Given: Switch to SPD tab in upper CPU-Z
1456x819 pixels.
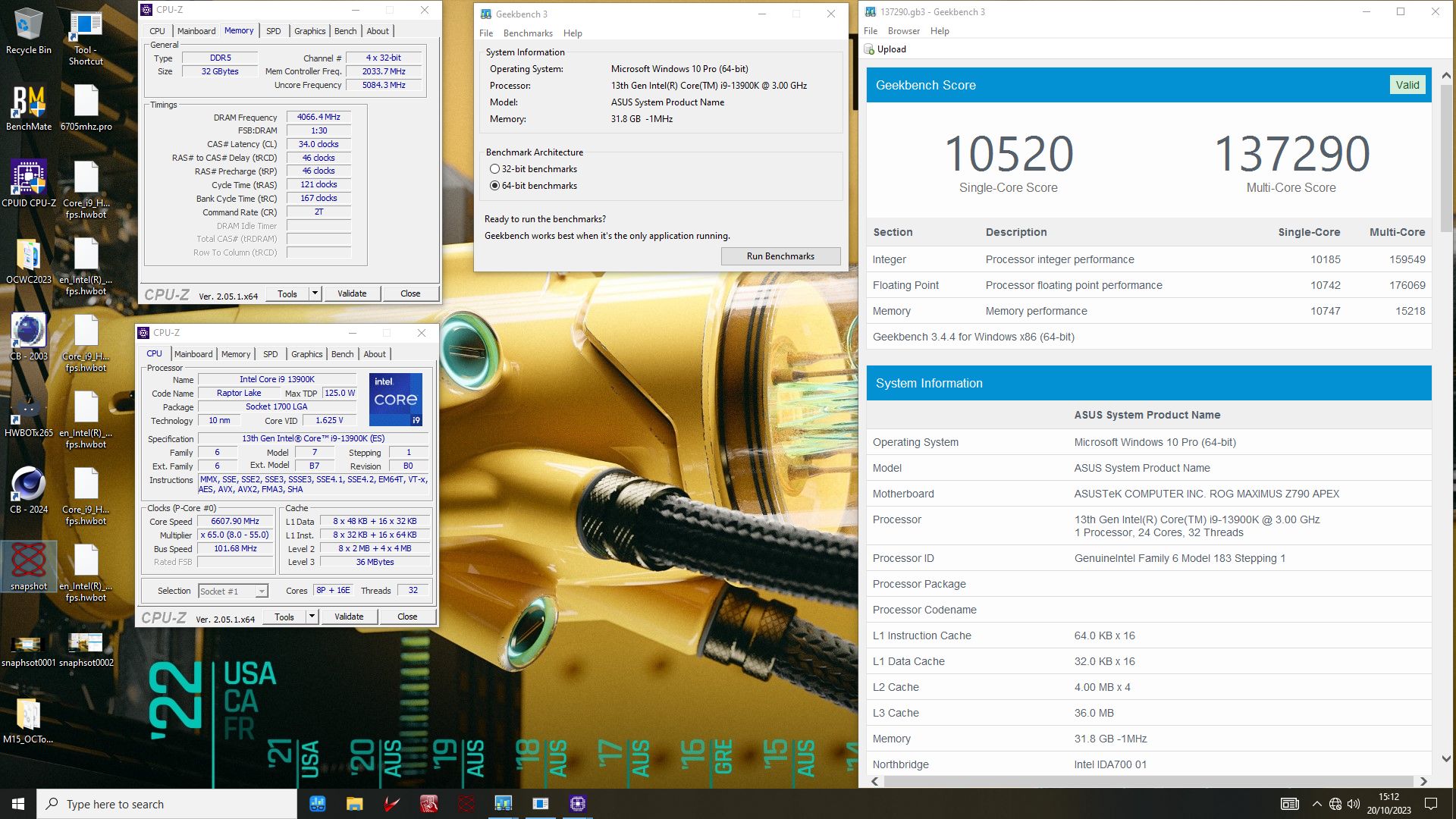Looking at the screenshot, I should [274, 31].
